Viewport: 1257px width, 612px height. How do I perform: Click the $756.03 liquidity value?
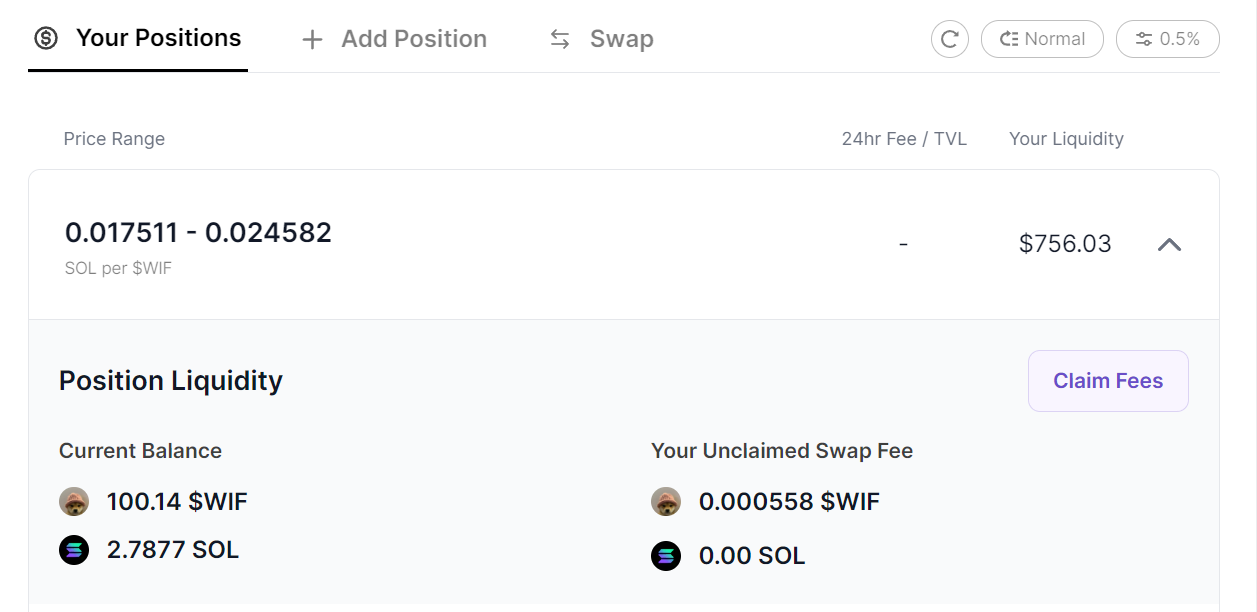pos(1065,244)
